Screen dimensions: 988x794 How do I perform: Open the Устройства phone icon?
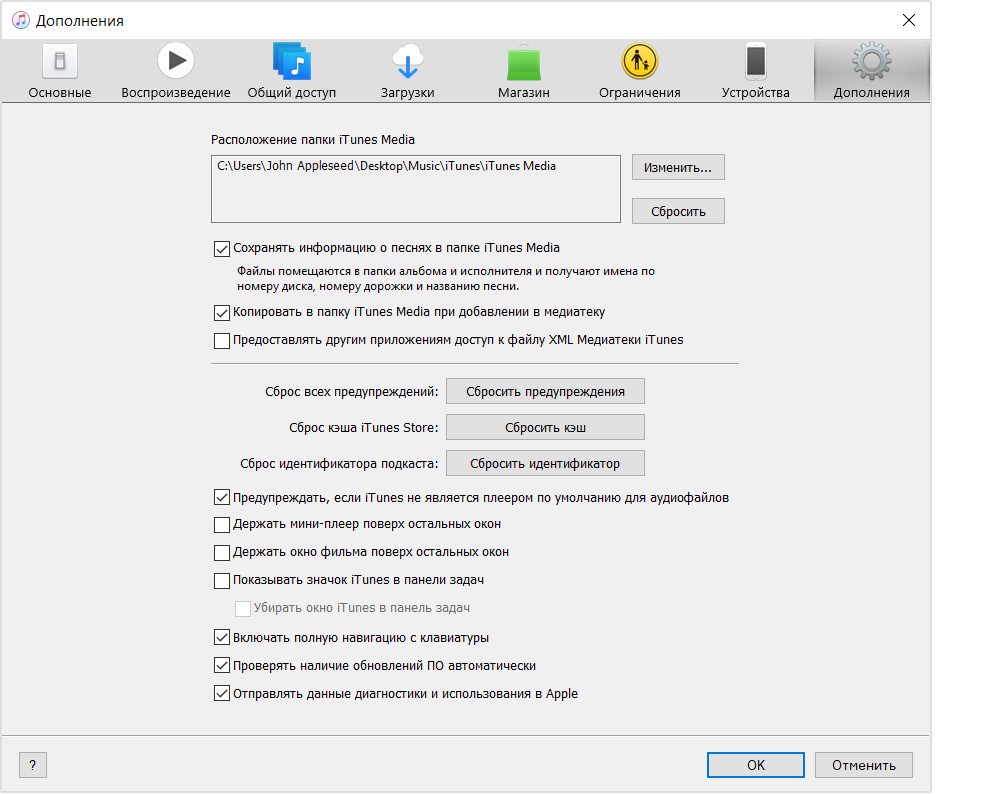(755, 62)
